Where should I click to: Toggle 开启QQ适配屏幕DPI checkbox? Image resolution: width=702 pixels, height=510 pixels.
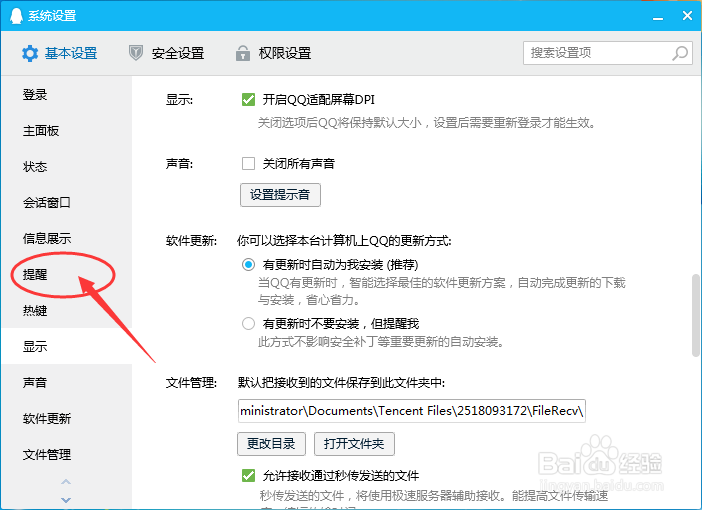coord(248,99)
